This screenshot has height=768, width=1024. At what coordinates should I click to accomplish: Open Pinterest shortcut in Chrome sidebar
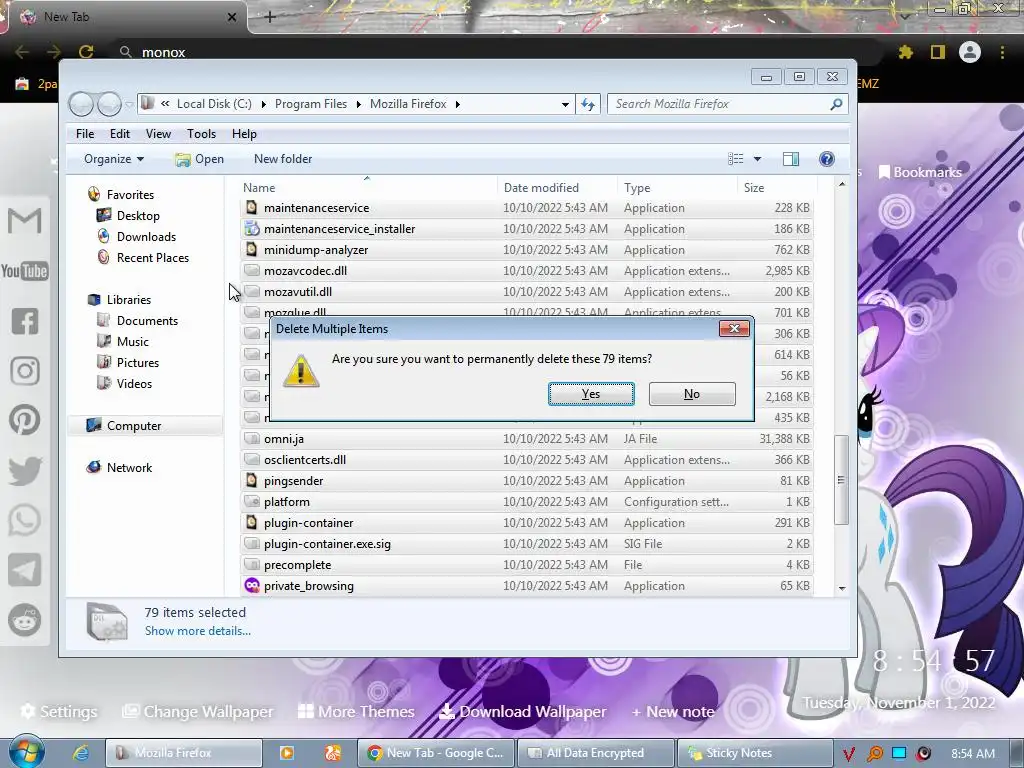tap(25, 420)
